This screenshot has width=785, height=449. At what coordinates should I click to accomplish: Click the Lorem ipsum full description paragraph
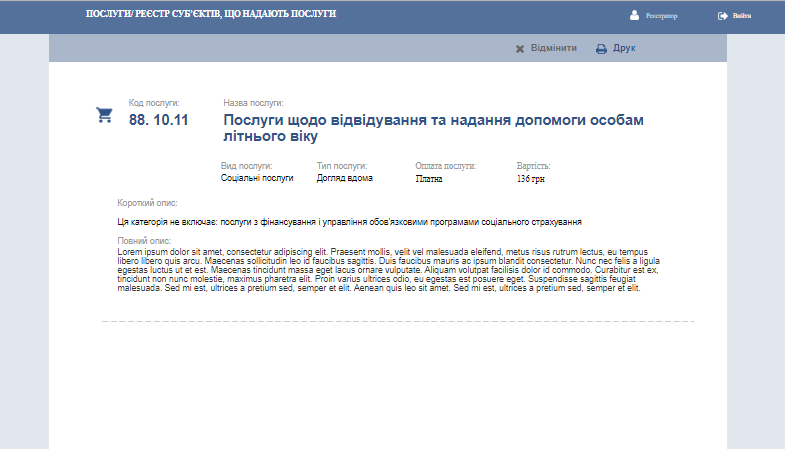coord(388,269)
